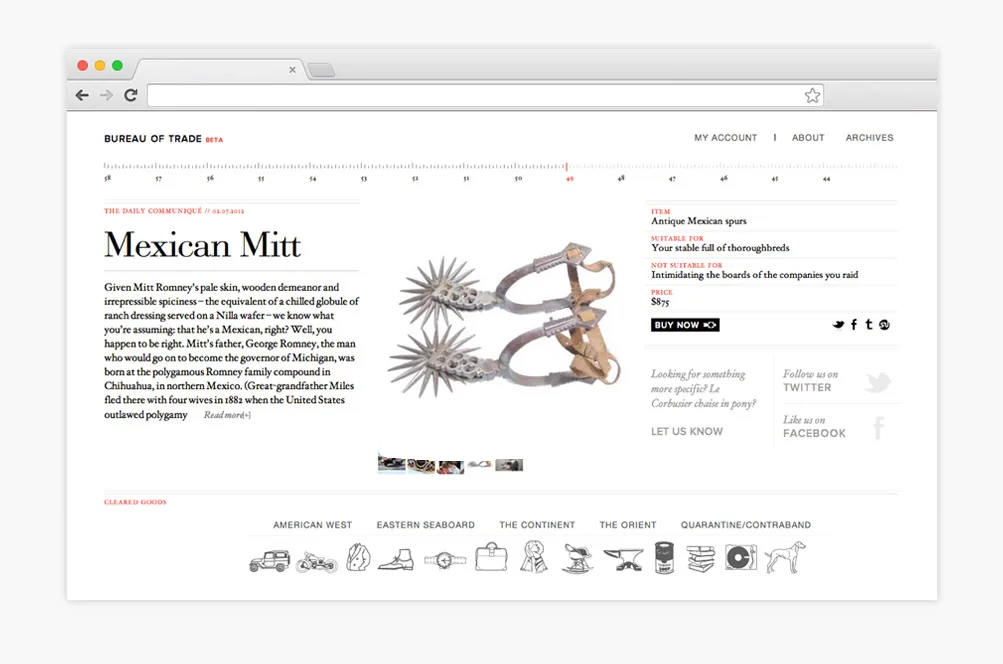Go to the About page
Screen dimensions: 1003x664
(x=809, y=138)
